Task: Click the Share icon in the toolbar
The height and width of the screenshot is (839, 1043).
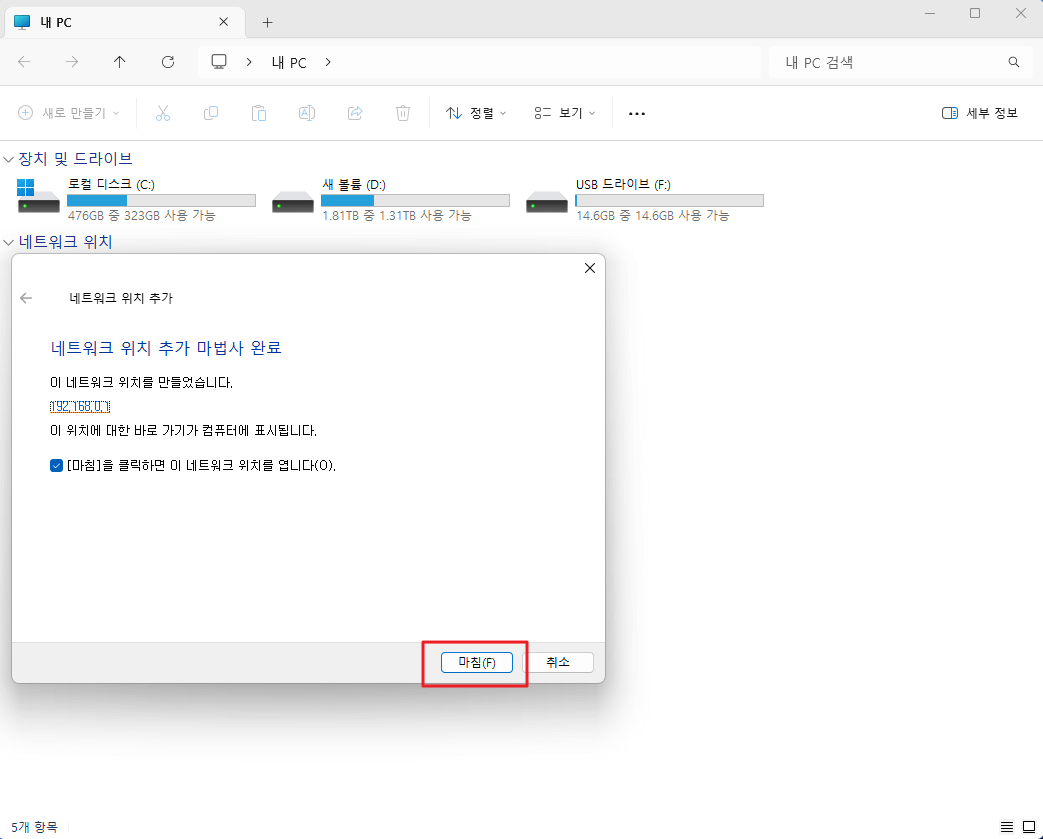Action: (355, 113)
